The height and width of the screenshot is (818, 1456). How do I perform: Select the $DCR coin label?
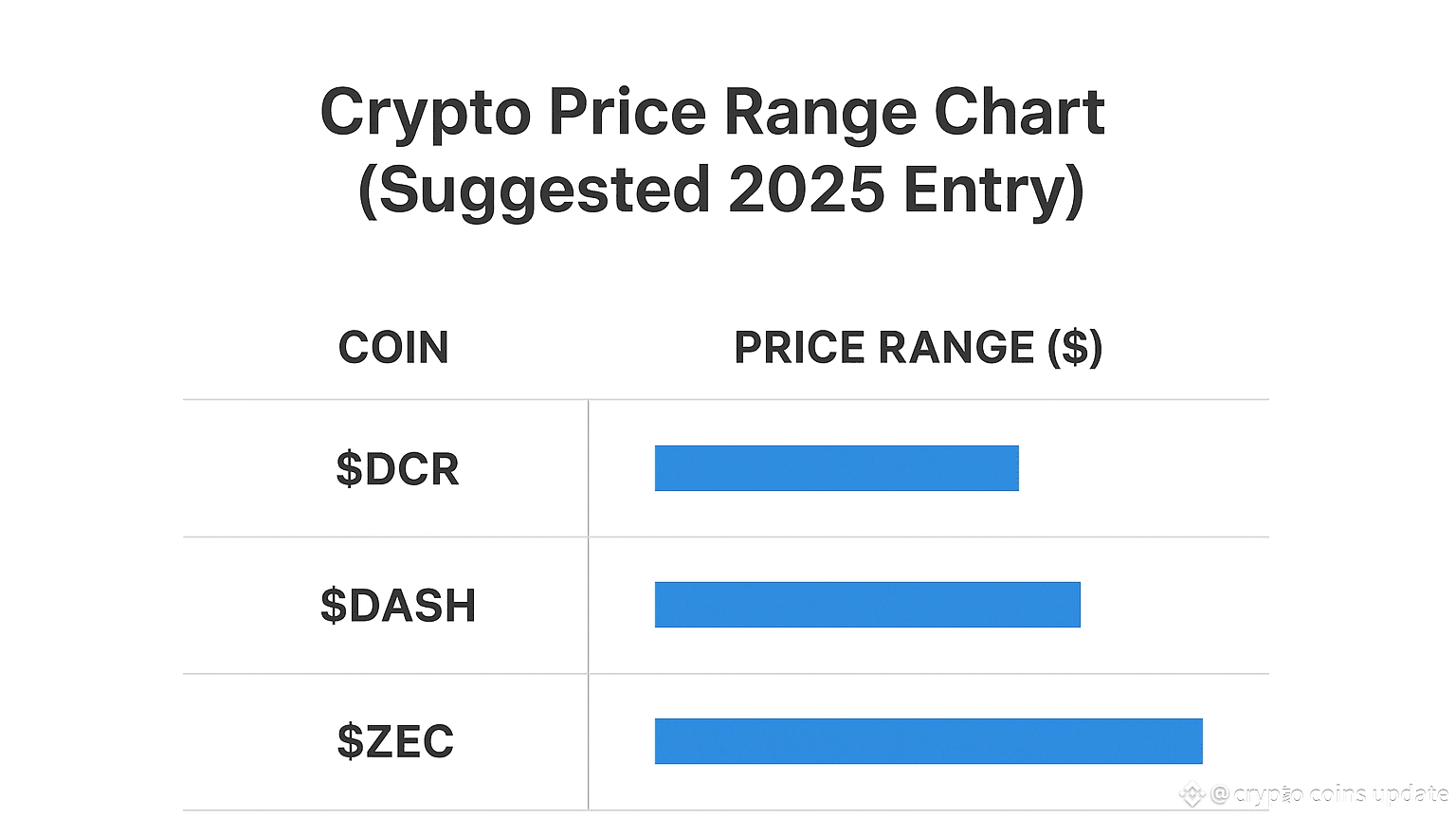tap(398, 469)
